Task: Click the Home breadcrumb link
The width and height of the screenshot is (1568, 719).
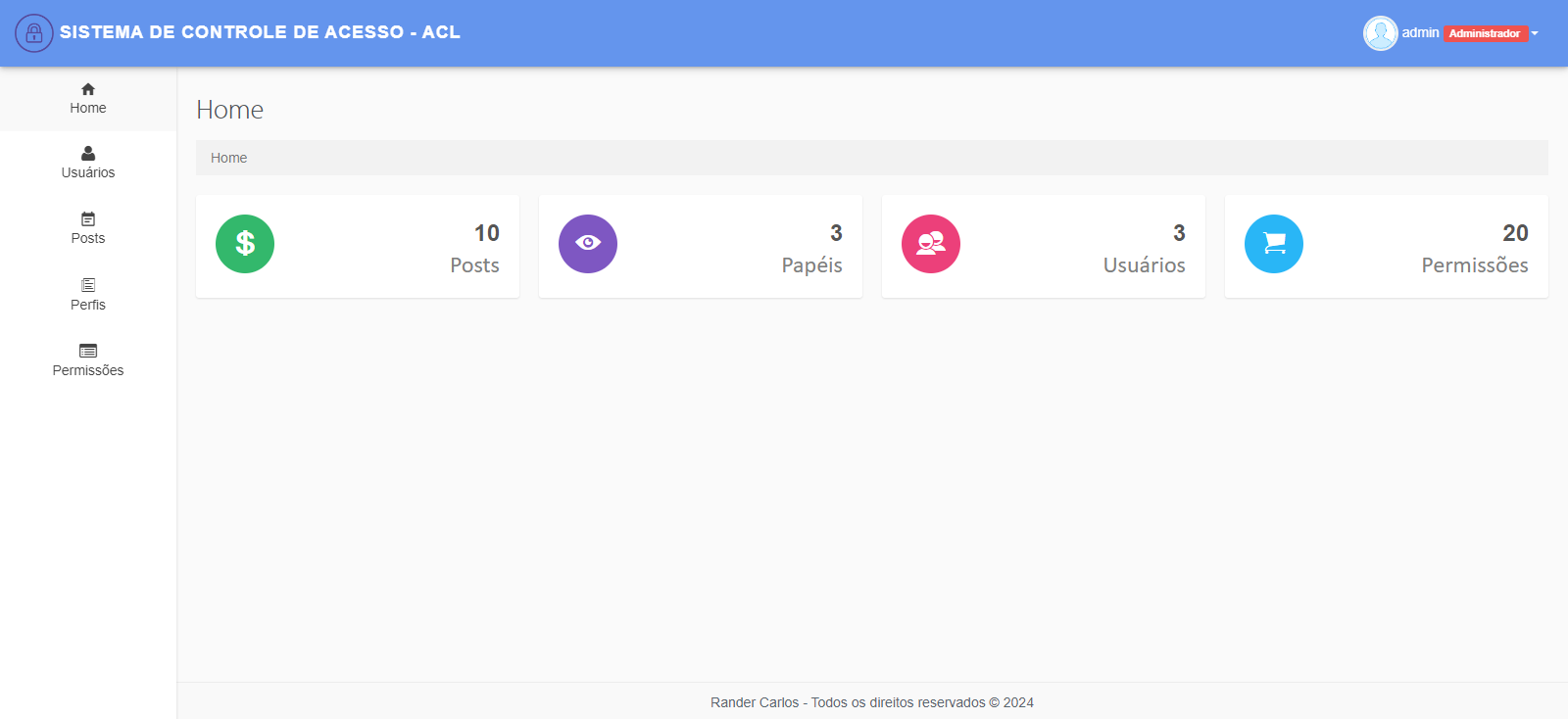Action: pos(228,158)
